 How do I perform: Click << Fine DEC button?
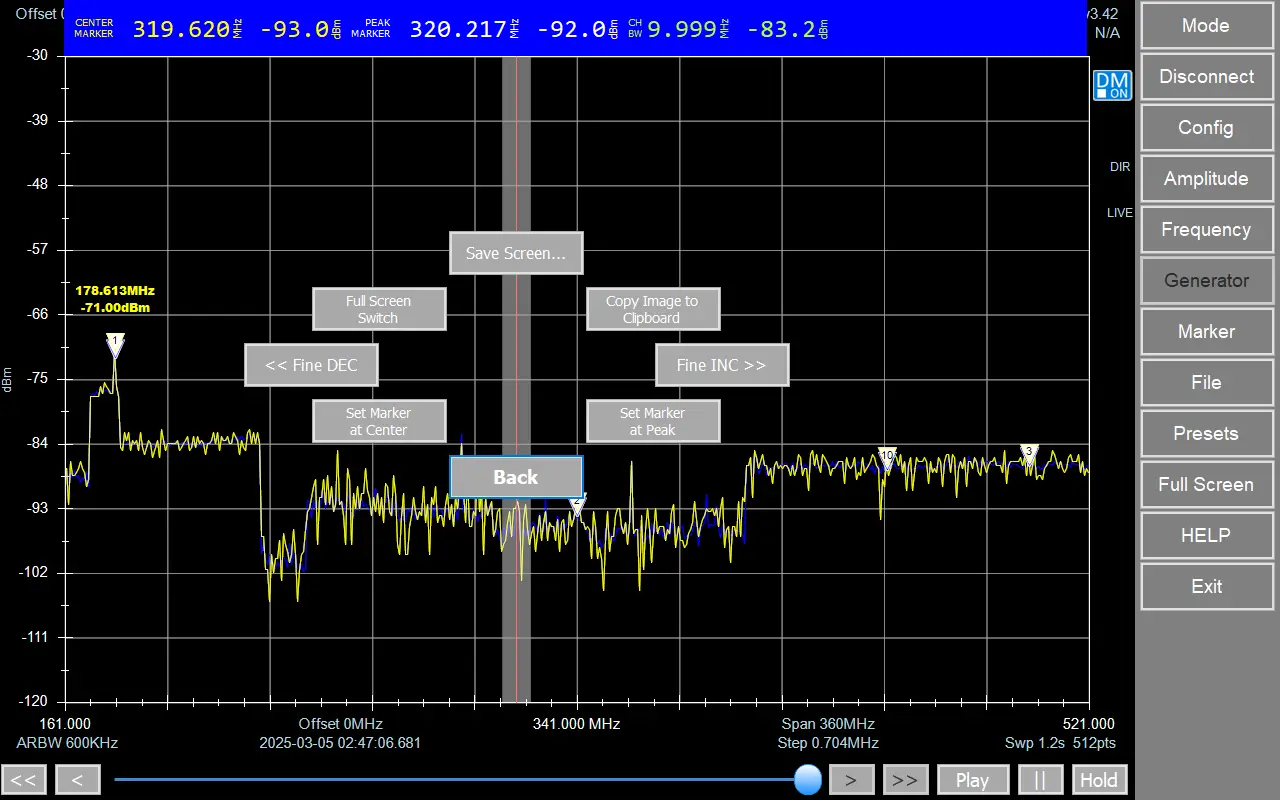point(311,365)
